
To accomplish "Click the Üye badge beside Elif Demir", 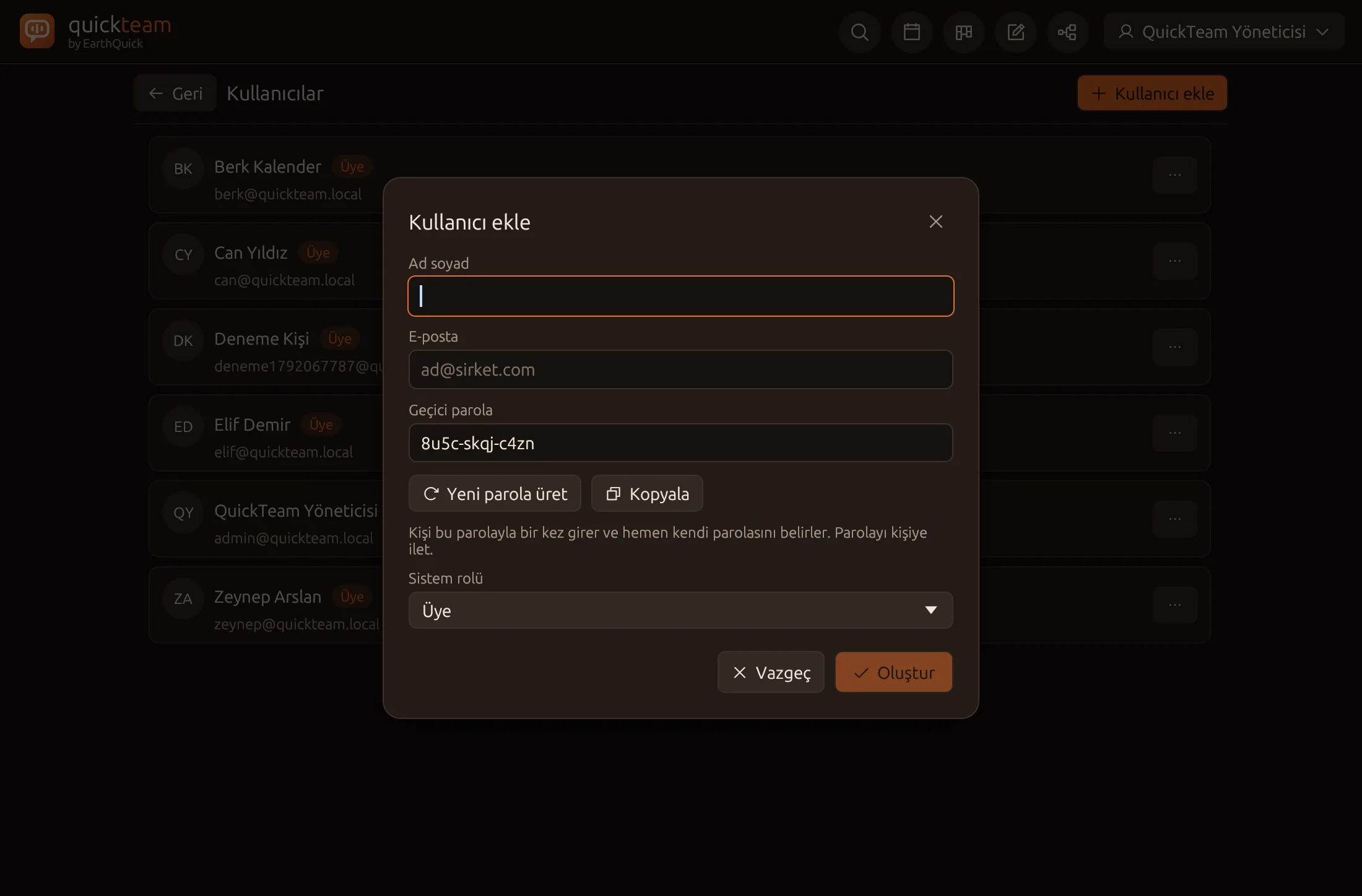I will pyautogui.click(x=321, y=424).
